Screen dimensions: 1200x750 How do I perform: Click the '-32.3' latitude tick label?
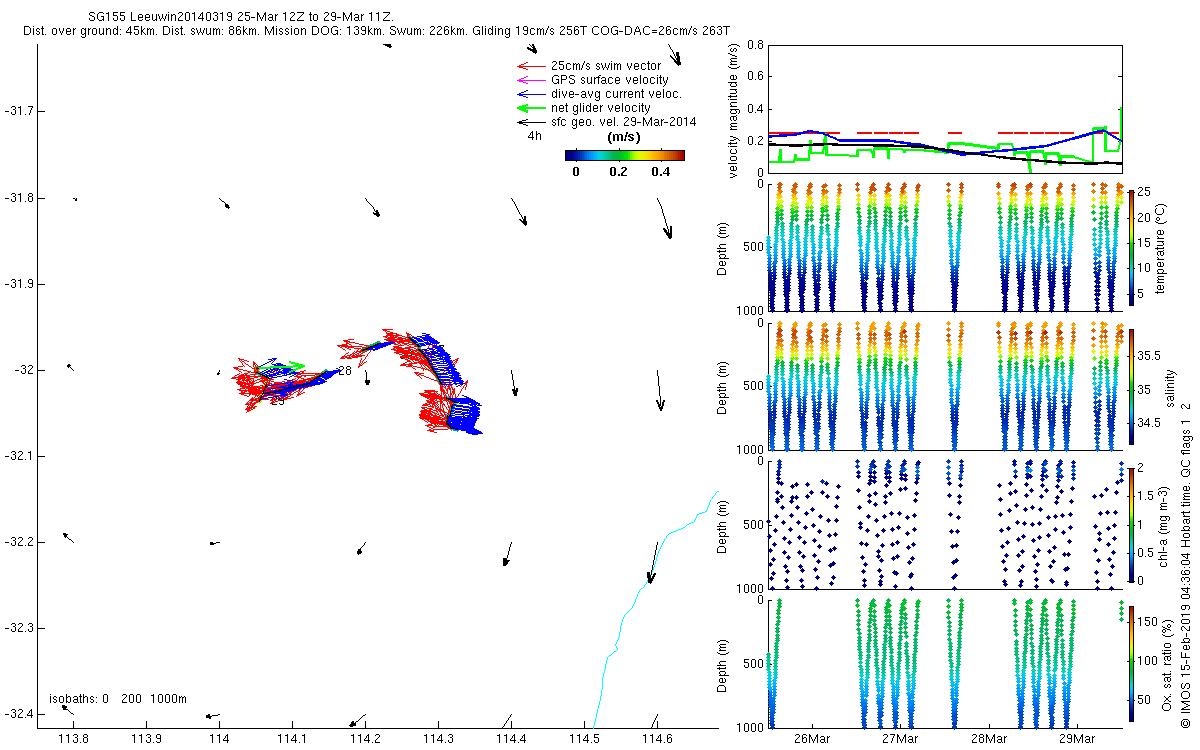19,628
